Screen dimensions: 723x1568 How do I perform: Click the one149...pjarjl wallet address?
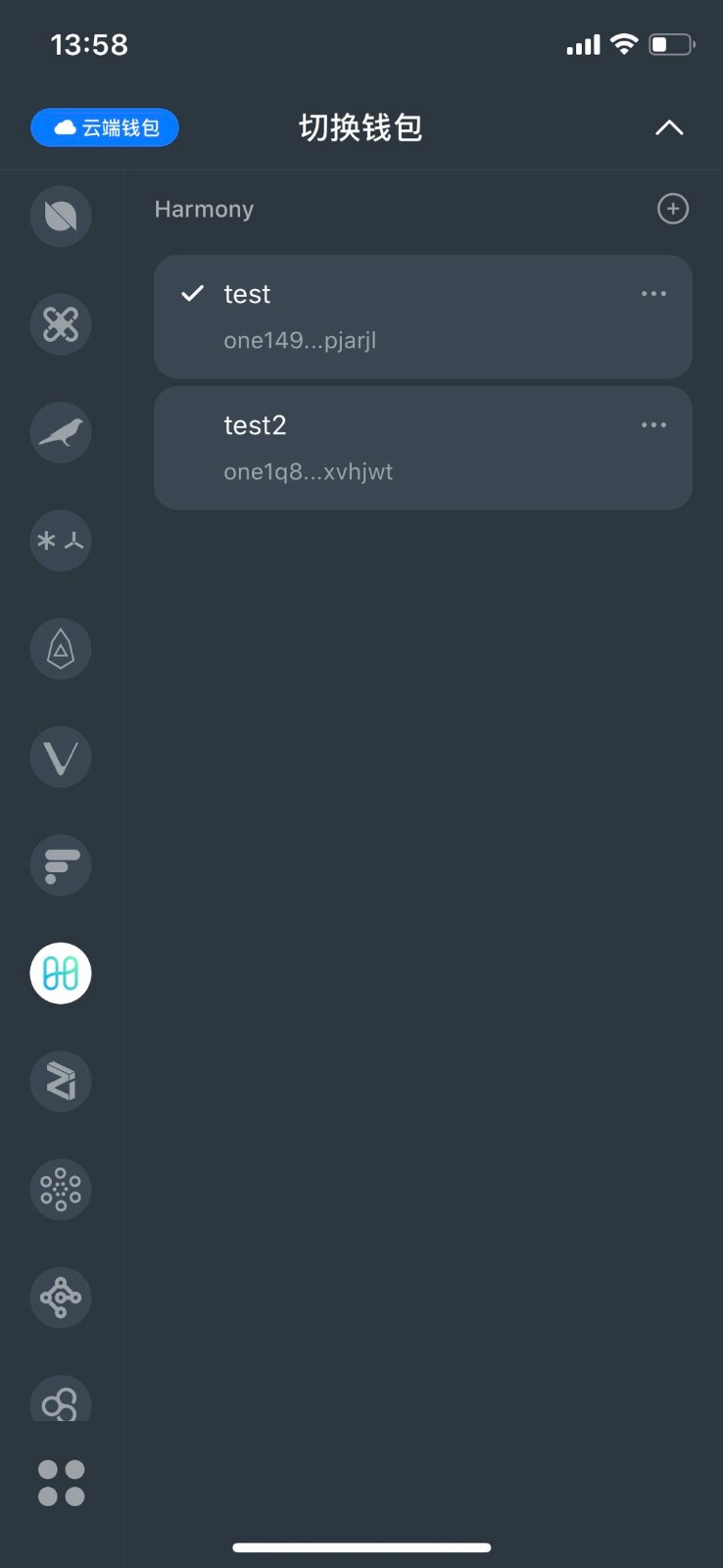[300, 340]
